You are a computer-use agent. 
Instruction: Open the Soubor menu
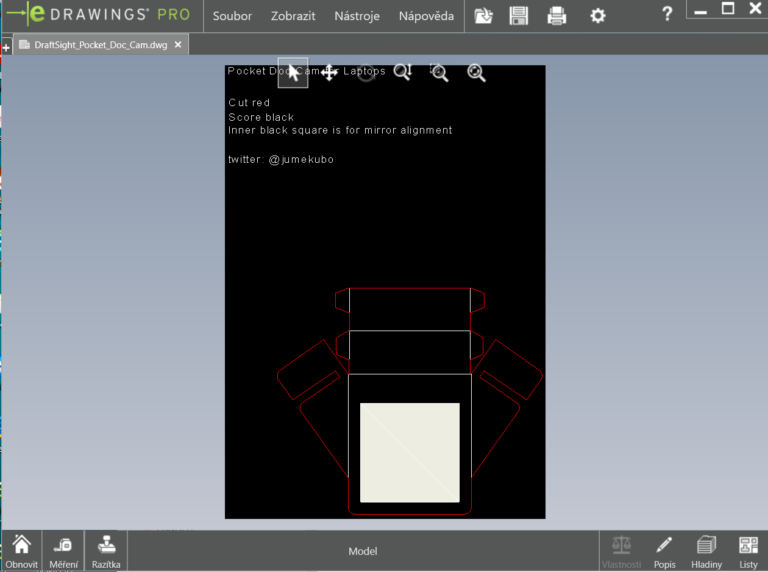[x=232, y=16]
